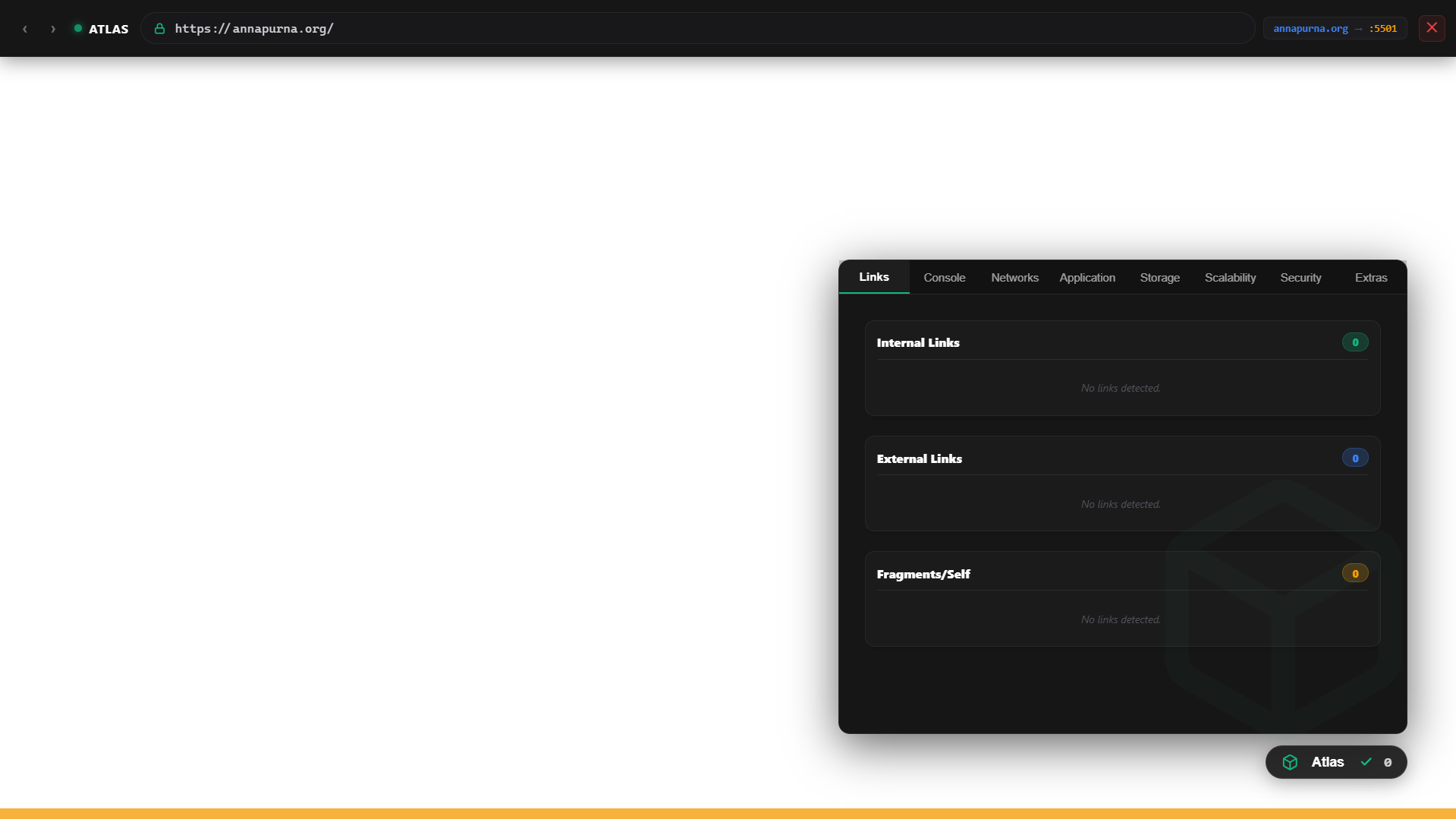1456x819 pixels.
Task: Switch to the Application tab
Action: click(x=1087, y=277)
